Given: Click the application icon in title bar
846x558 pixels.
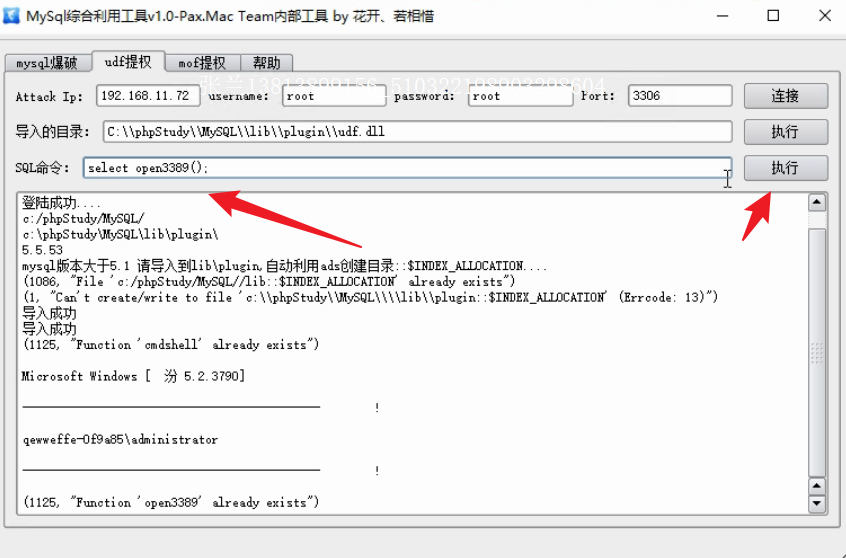Looking at the screenshot, I should pos(11,16).
